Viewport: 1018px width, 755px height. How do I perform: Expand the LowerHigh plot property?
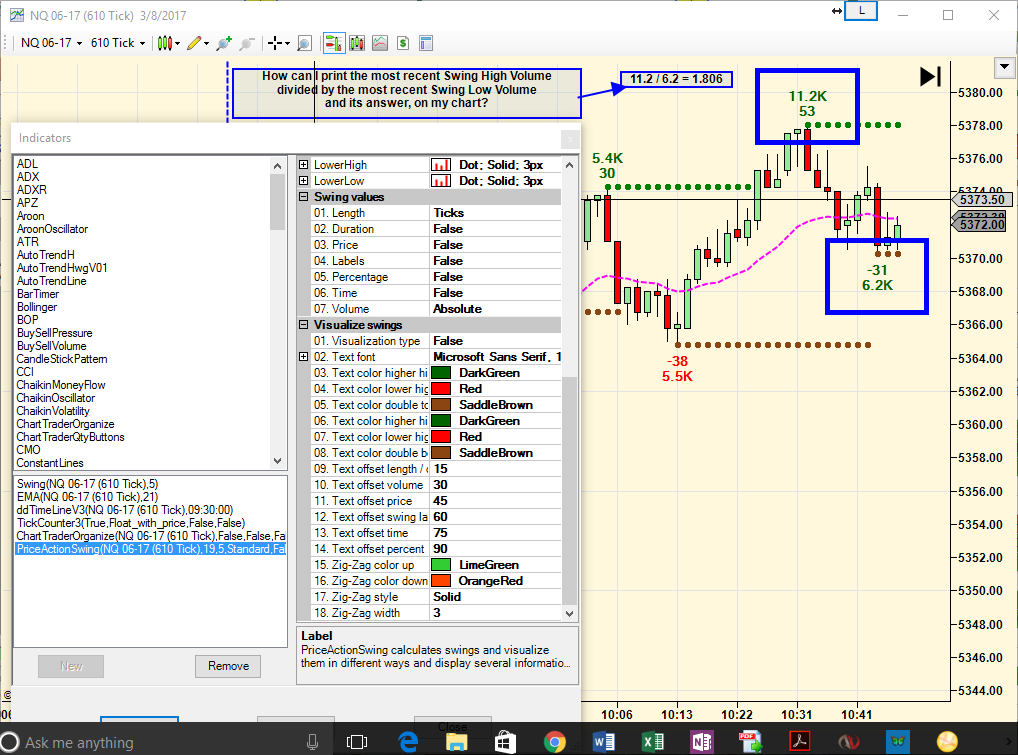[x=303, y=165]
